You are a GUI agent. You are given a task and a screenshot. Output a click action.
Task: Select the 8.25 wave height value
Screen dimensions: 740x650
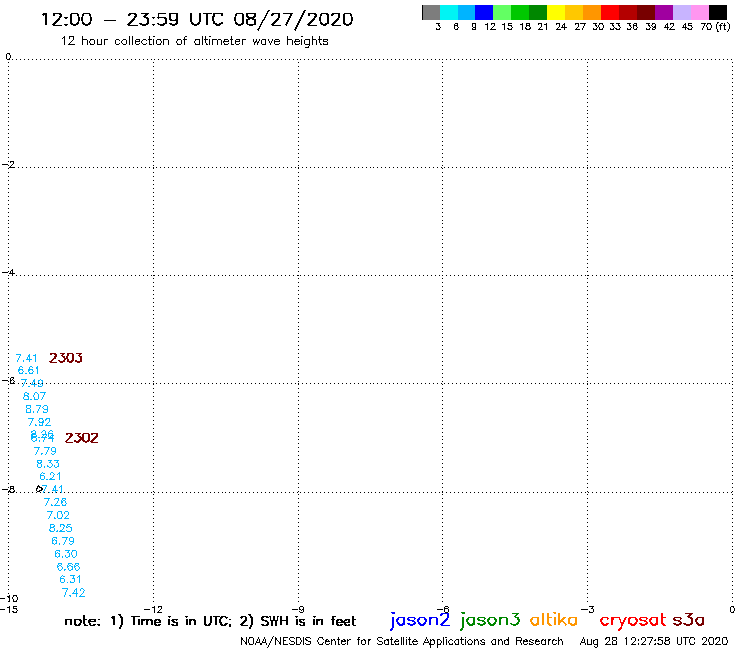pos(60,528)
